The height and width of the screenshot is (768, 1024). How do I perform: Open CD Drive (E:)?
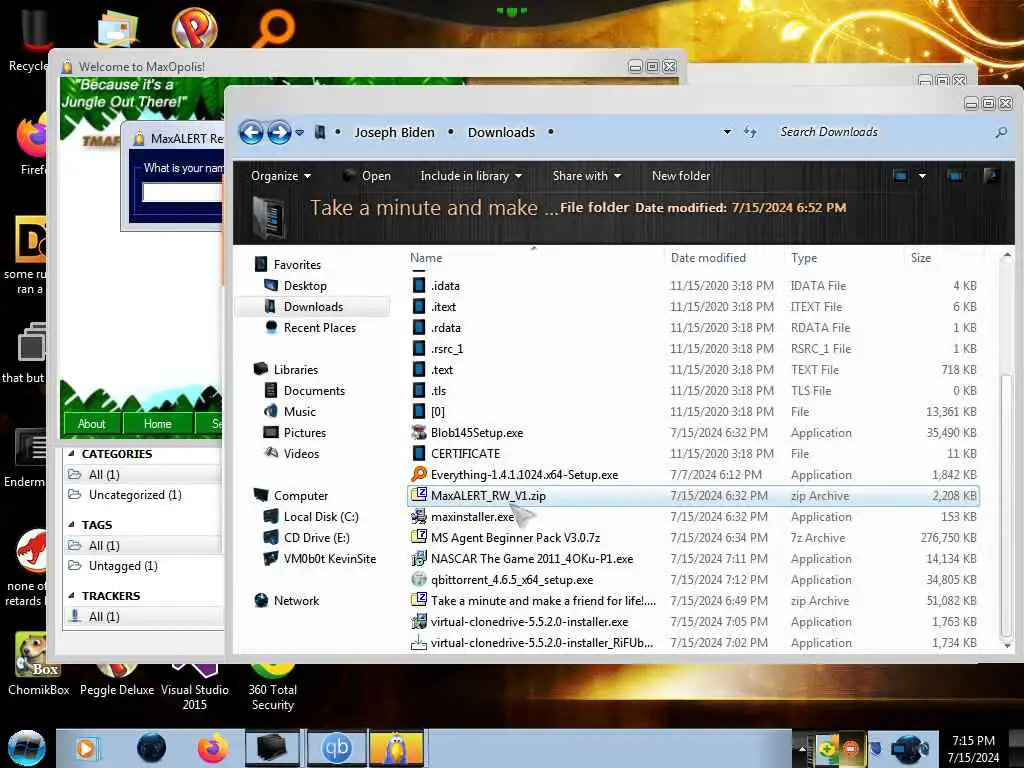[316, 537]
